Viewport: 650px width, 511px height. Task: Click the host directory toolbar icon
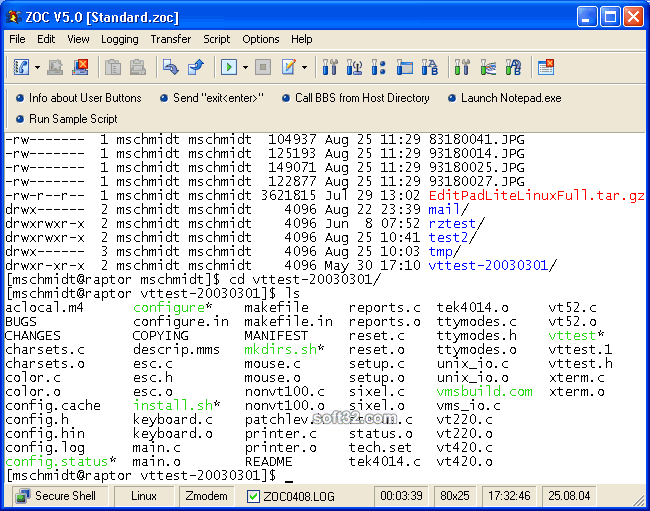point(20,67)
